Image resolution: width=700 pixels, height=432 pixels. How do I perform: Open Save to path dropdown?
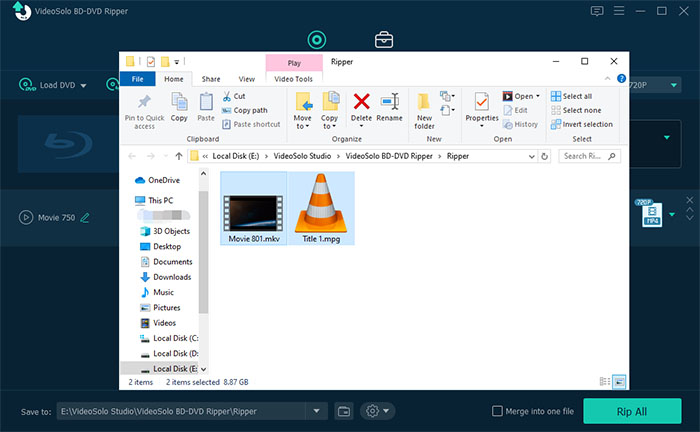pos(316,411)
